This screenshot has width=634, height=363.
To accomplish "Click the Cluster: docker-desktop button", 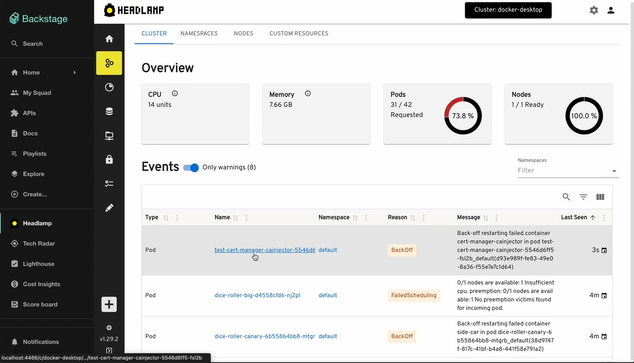I will click(x=508, y=10).
